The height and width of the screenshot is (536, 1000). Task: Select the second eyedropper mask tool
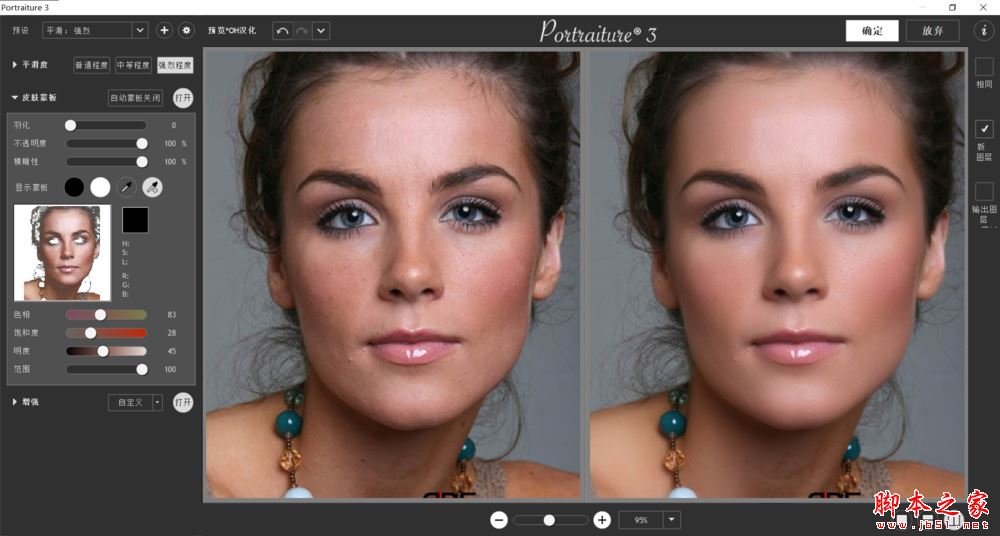click(x=152, y=186)
